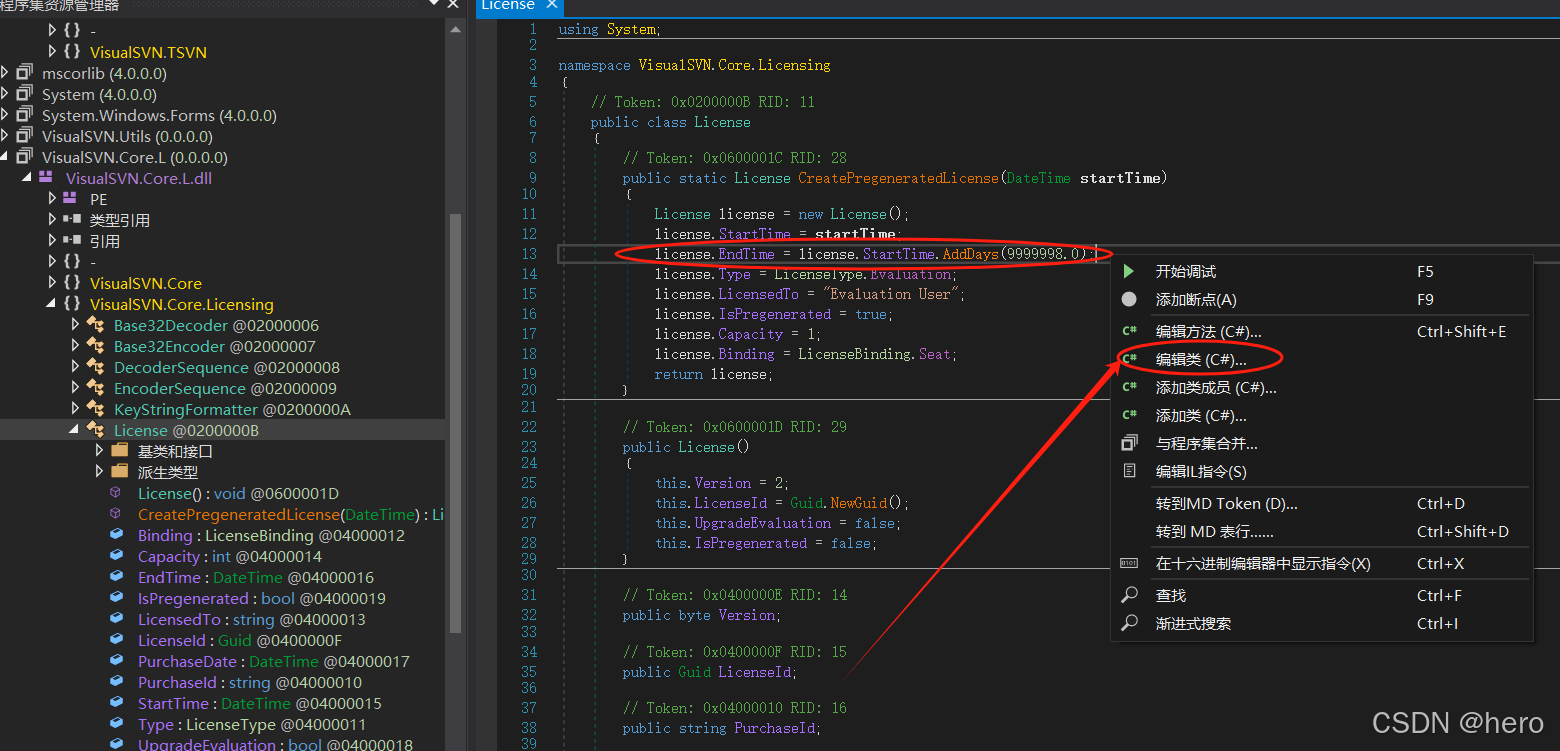Click the green play icon for 开始调试
1560x751 pixels.
[1129, 271]
